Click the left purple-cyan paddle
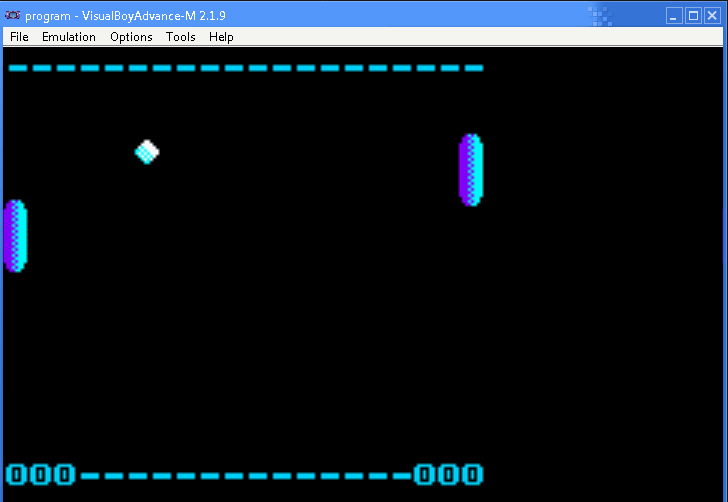 [x=15, y=236]
